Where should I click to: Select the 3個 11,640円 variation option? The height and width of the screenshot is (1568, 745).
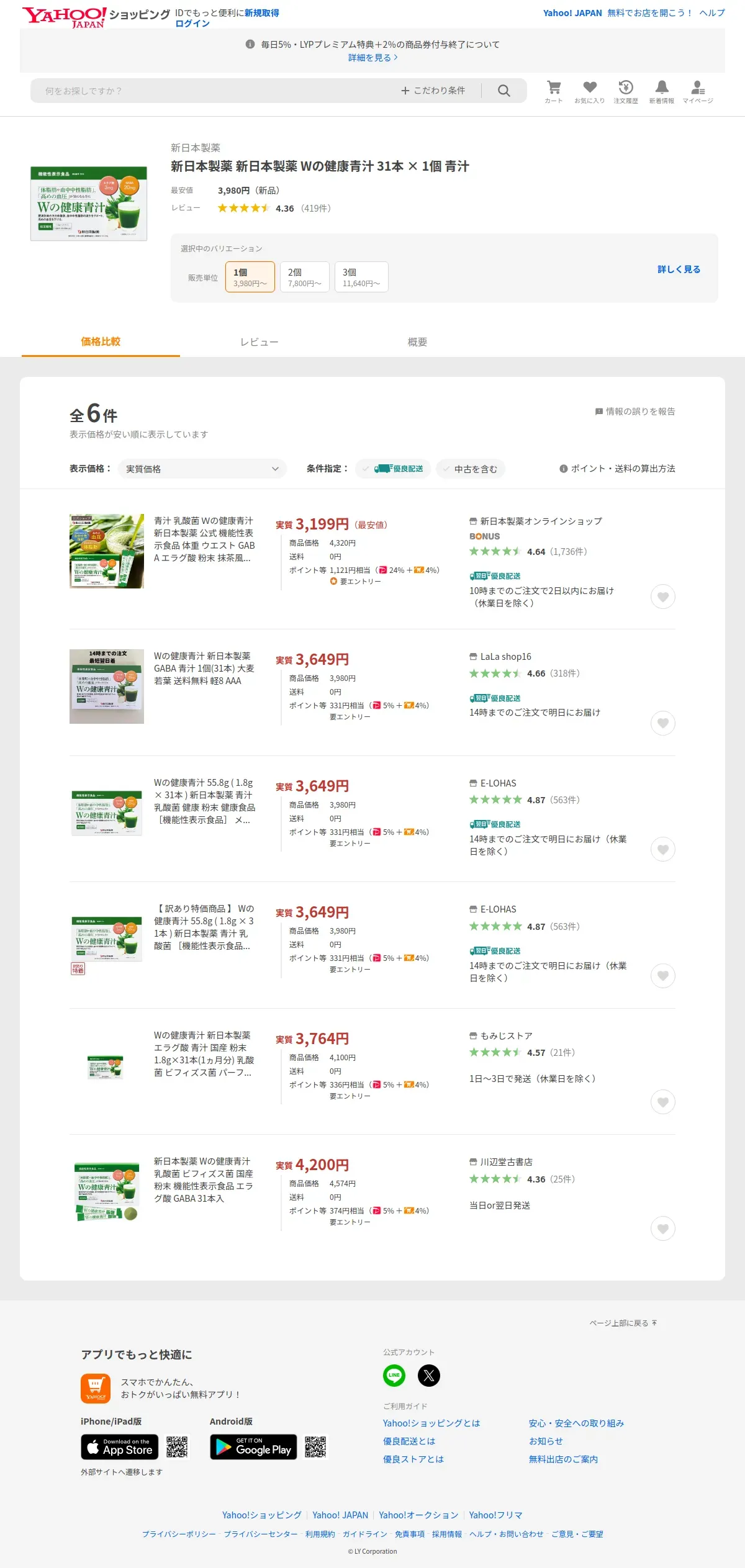point(361,277)
